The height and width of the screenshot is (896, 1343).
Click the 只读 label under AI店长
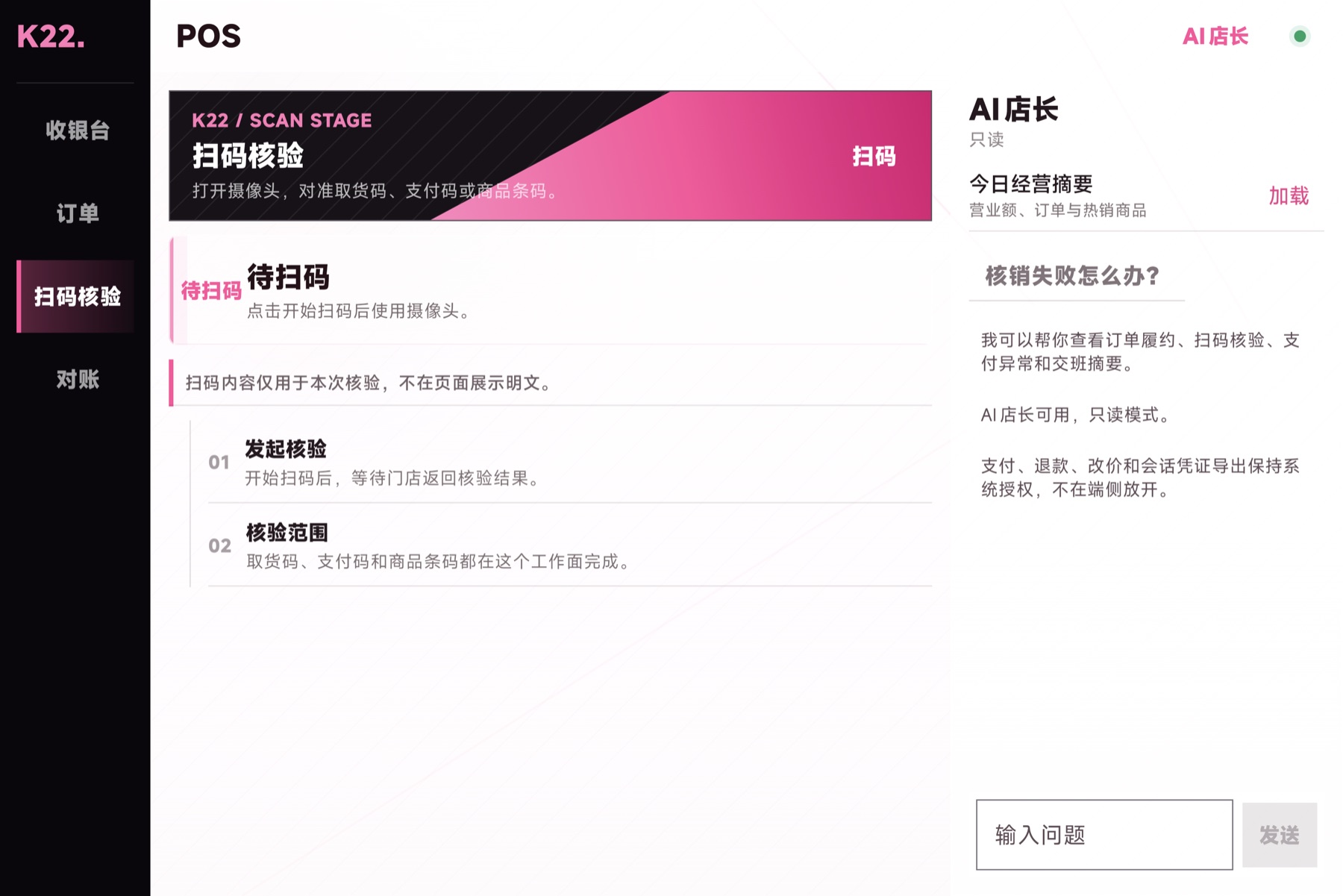pyautogui.click(x=986, y=140)
